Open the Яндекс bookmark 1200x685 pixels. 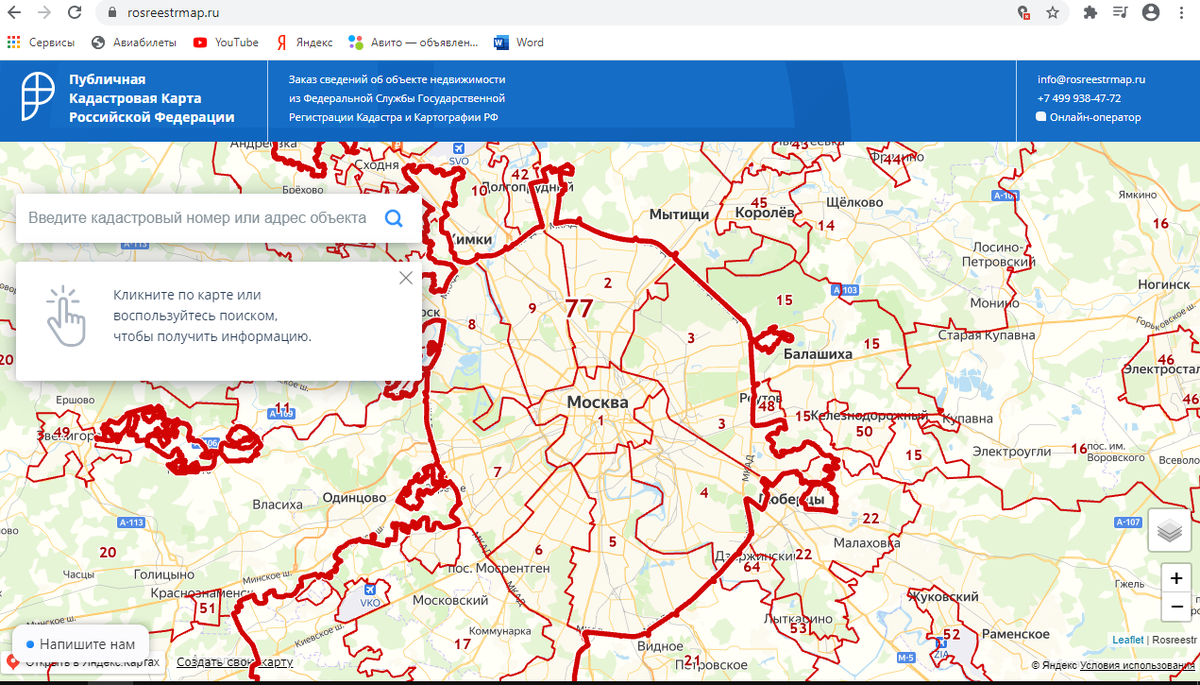click(305, 42)
